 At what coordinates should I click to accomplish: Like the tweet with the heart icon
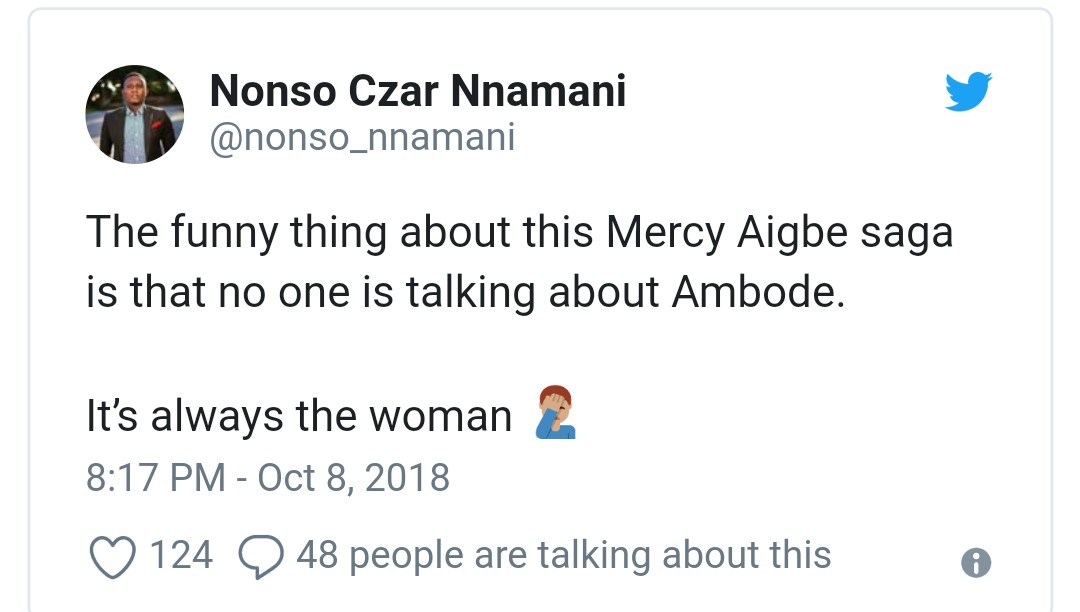(x=111, y=555)
